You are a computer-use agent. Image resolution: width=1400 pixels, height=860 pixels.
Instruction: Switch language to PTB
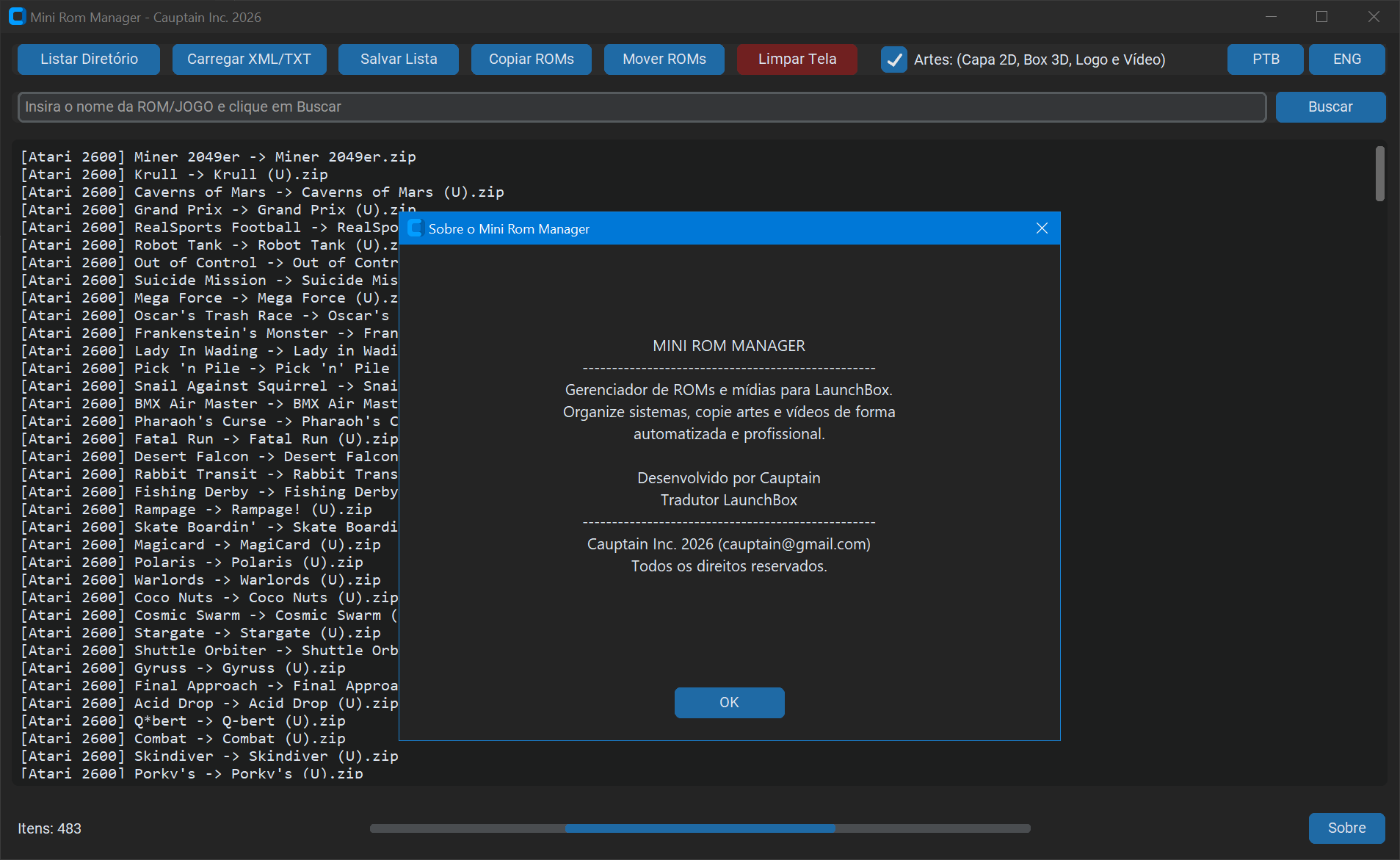(x=1265, y=59)
